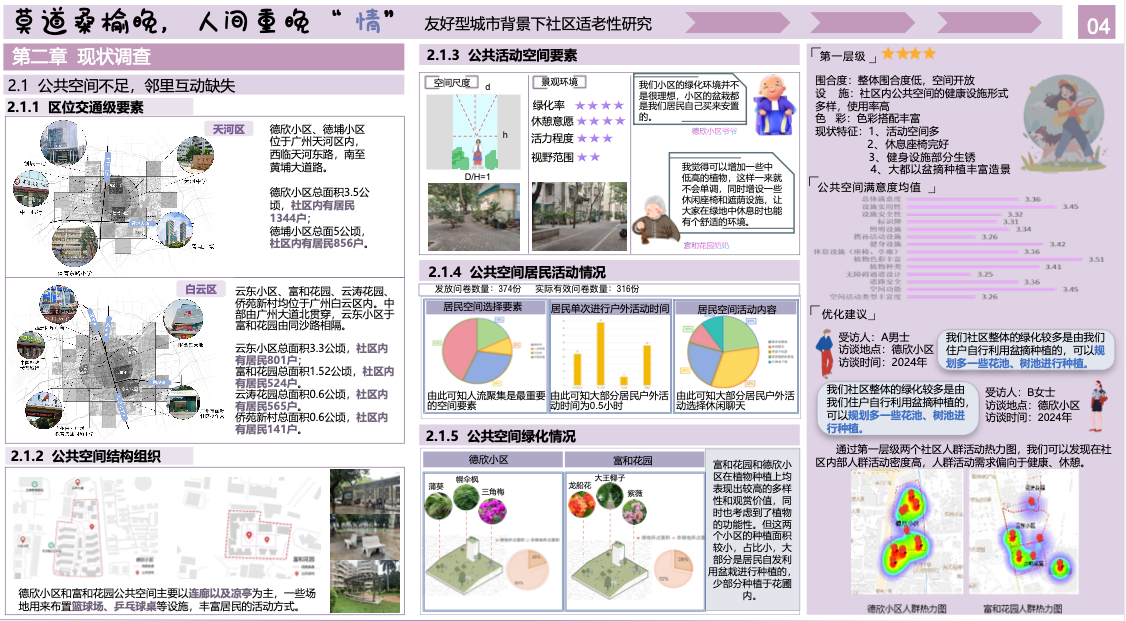The image size is (1126, 621).
Task: Click the 龙船花 red flower image
Action: click(583, 506)
